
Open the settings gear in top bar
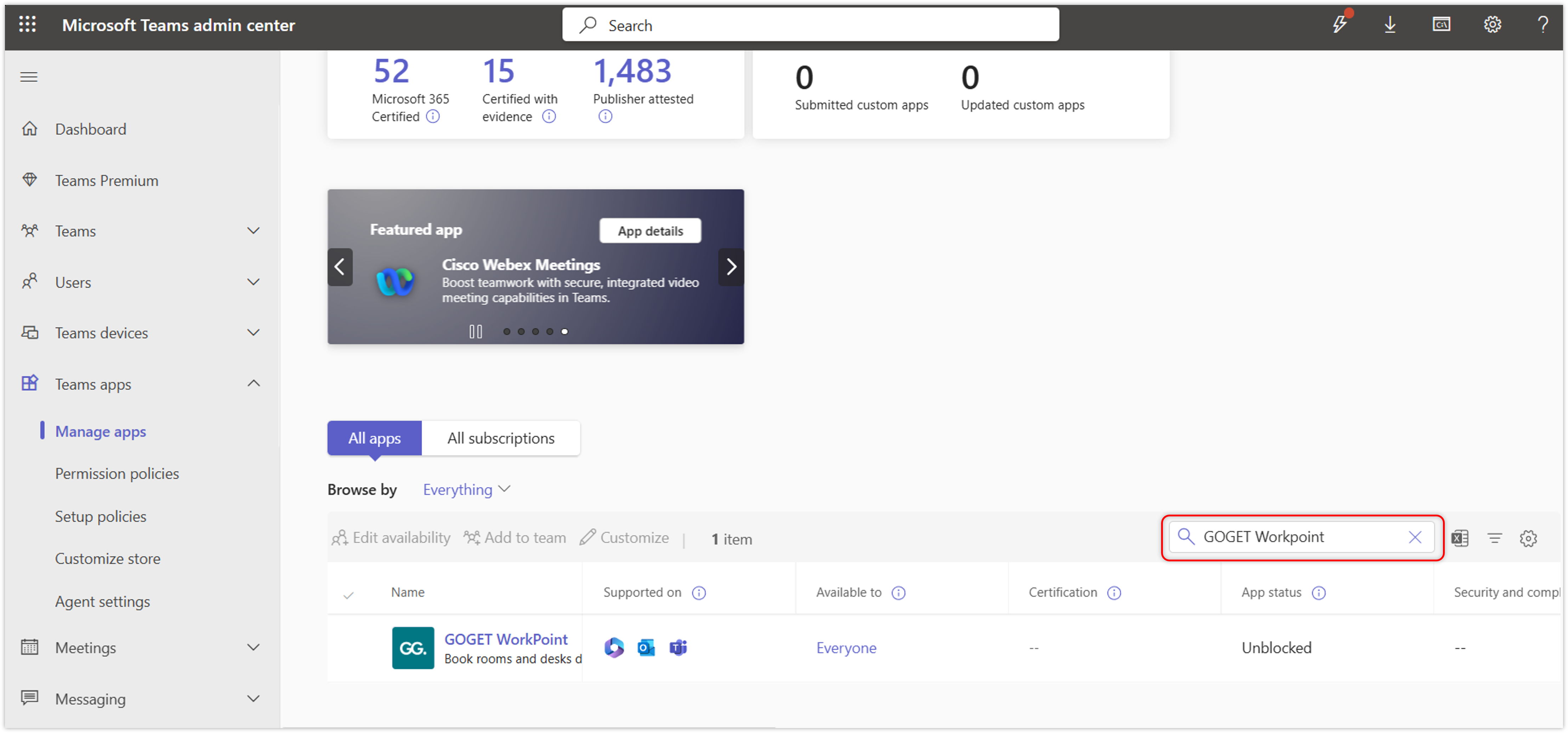pyautogui.click(x=1493, y=24)
